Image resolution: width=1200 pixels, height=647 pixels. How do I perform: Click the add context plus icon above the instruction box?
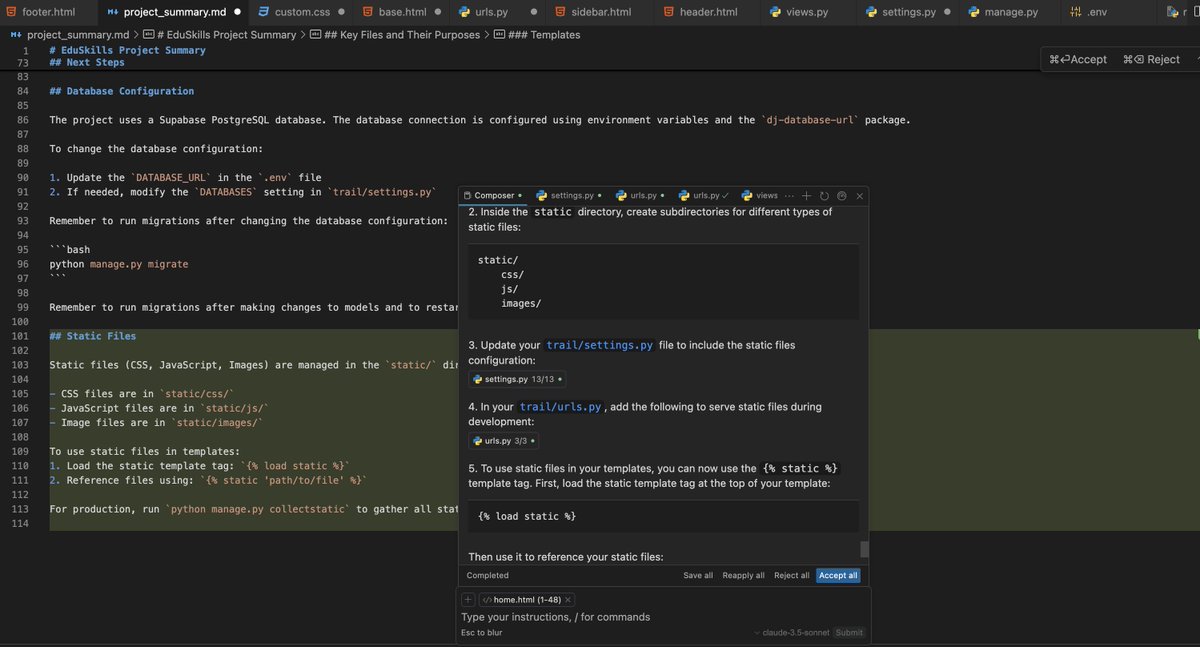point(467,599)
